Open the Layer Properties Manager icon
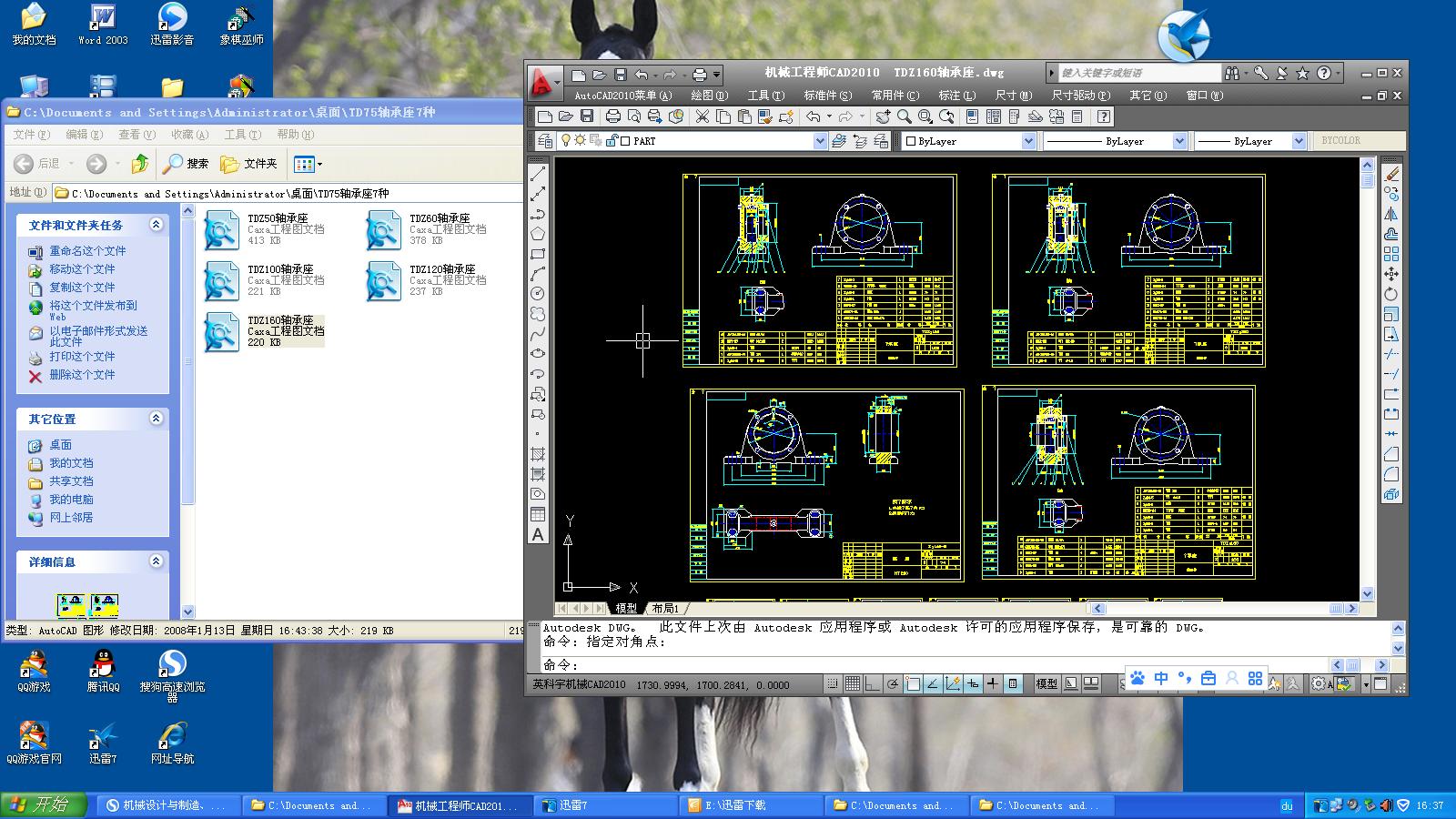 coord(545,141)
